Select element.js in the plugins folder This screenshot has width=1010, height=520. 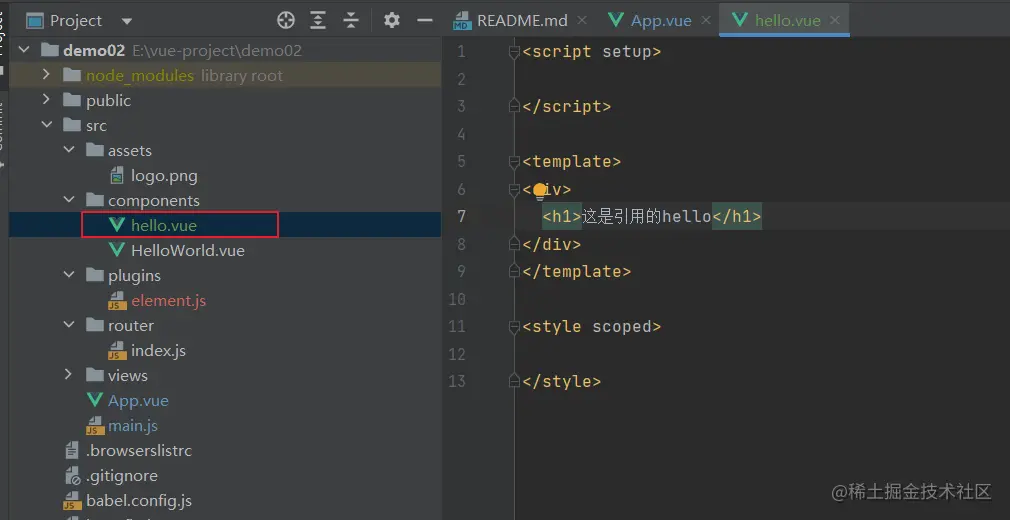[168, 300]
